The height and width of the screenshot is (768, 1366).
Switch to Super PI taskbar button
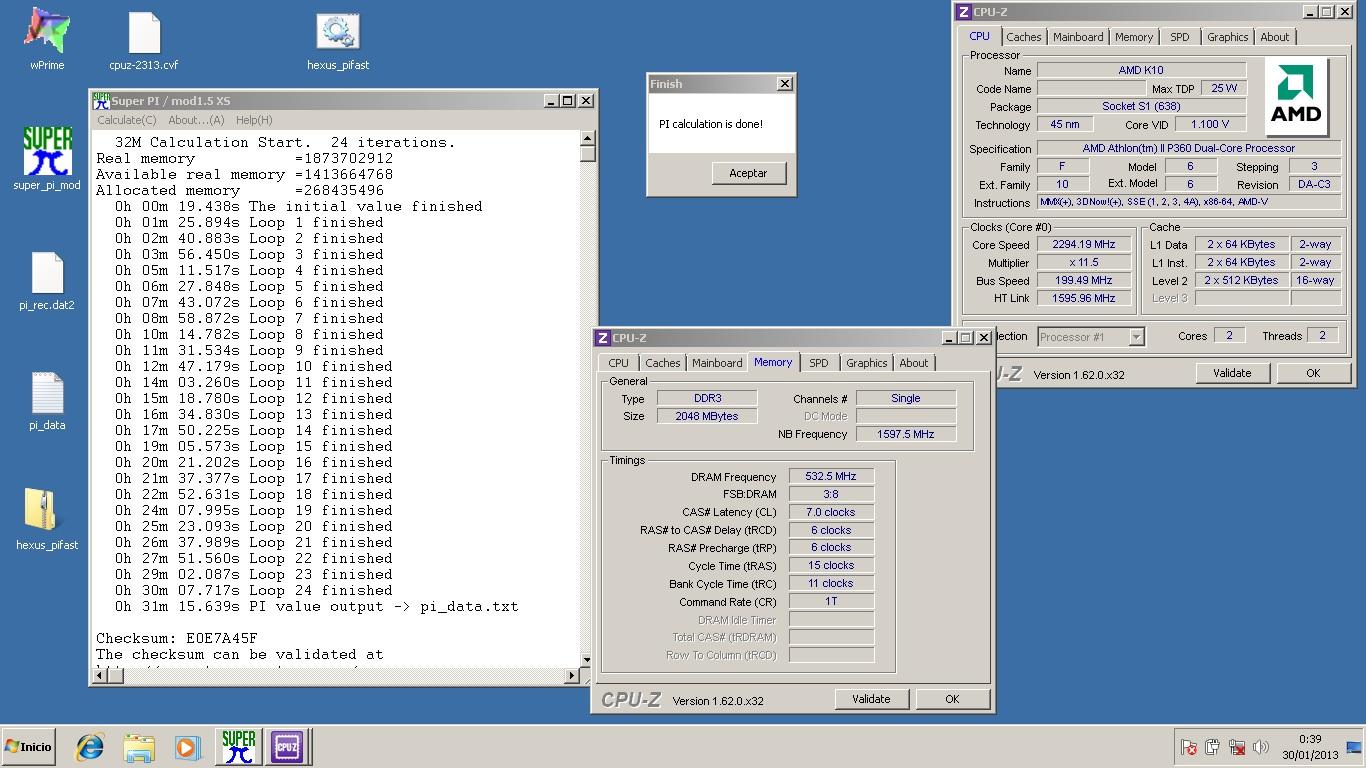click(x=238, y=747)
